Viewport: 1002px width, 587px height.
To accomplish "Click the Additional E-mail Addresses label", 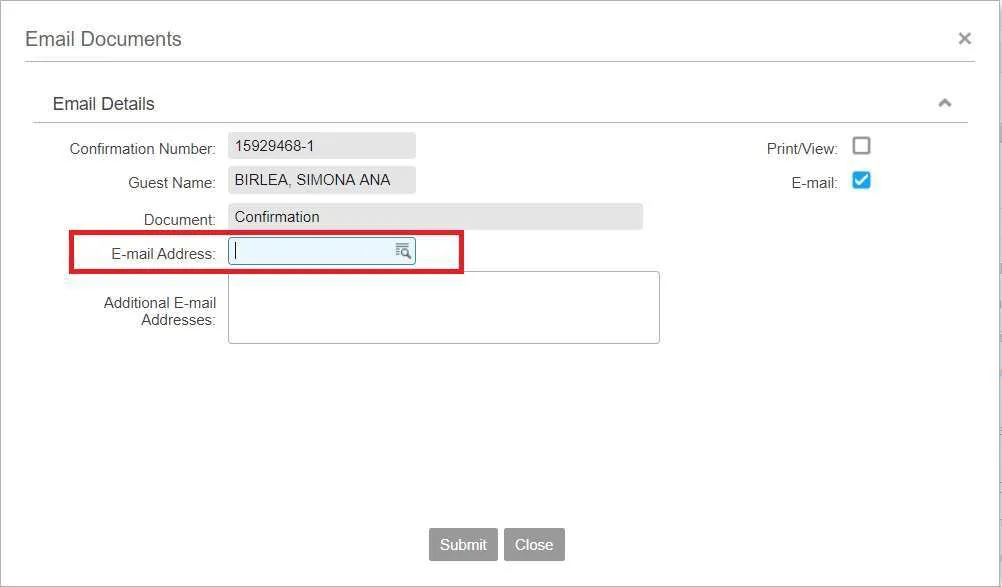I will click(160, 311).
